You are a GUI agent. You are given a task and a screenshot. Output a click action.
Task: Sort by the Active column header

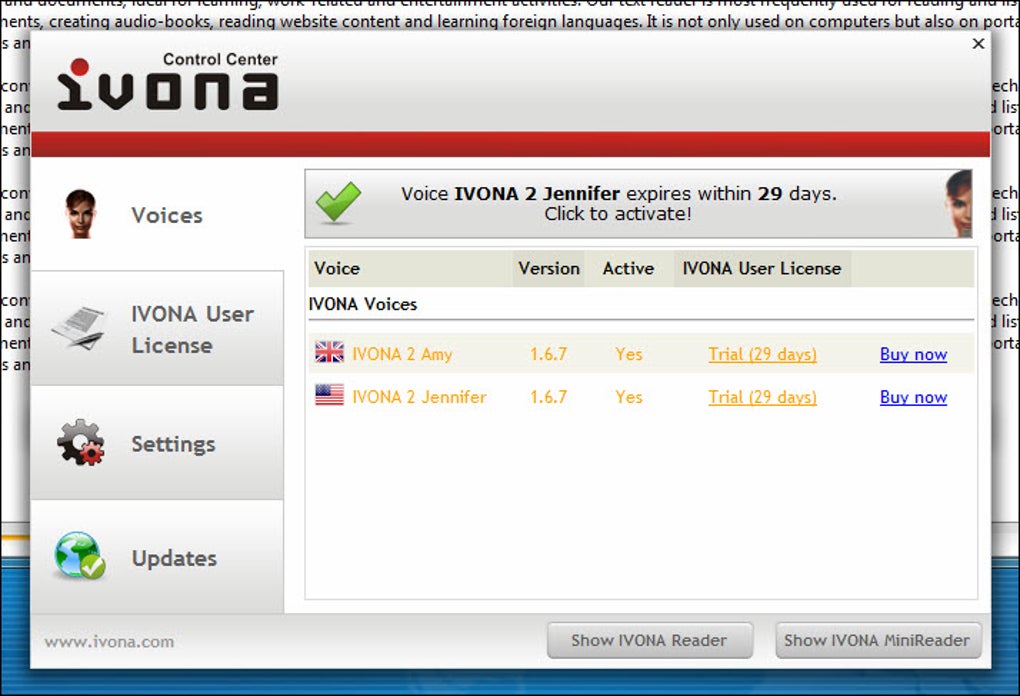628,269
